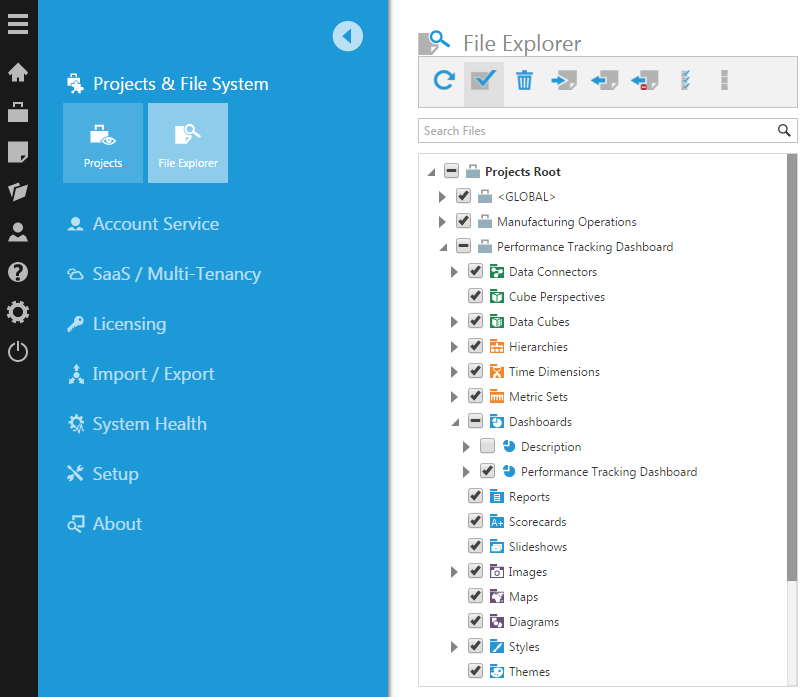Click the folded-paper icon in the sidebar
This screenshot has height=697, width=808.
point(18,192)
